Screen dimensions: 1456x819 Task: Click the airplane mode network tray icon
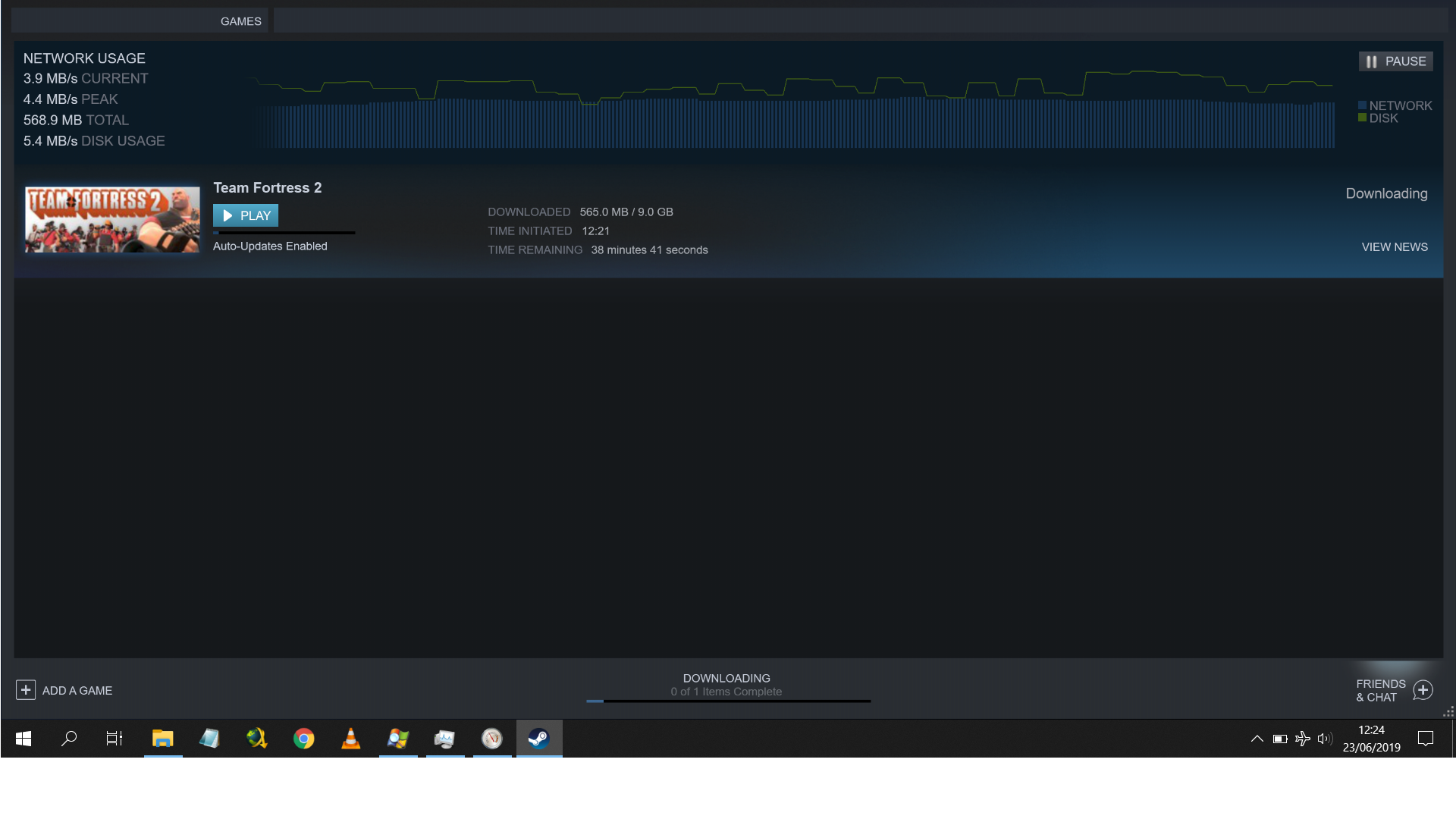(x=1302, y=739)
